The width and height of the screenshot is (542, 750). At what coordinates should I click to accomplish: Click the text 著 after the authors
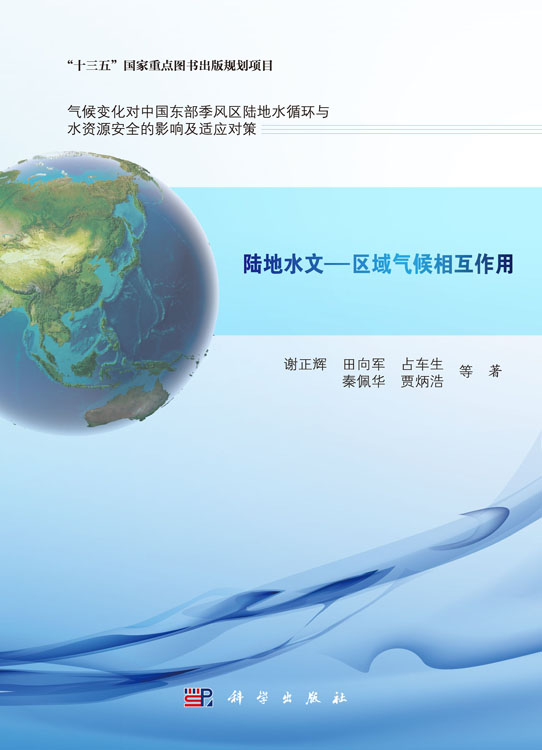(x=495, y=372)
